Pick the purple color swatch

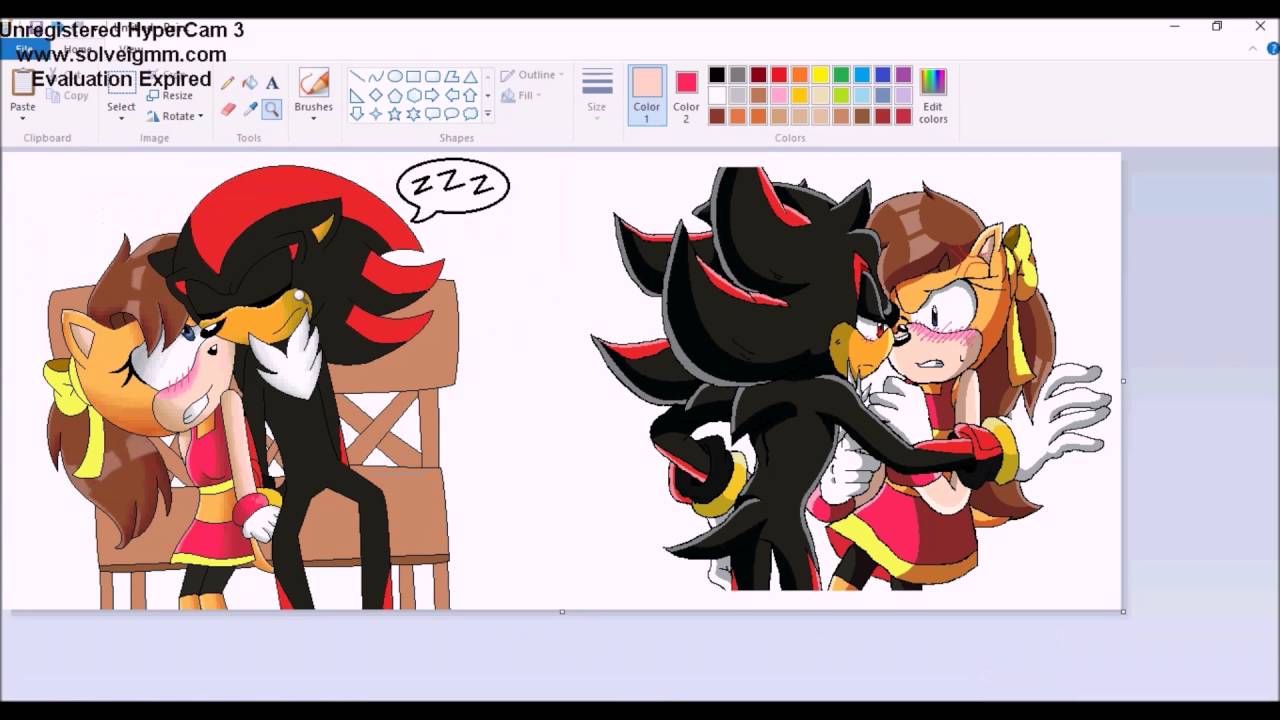(903, 75)
